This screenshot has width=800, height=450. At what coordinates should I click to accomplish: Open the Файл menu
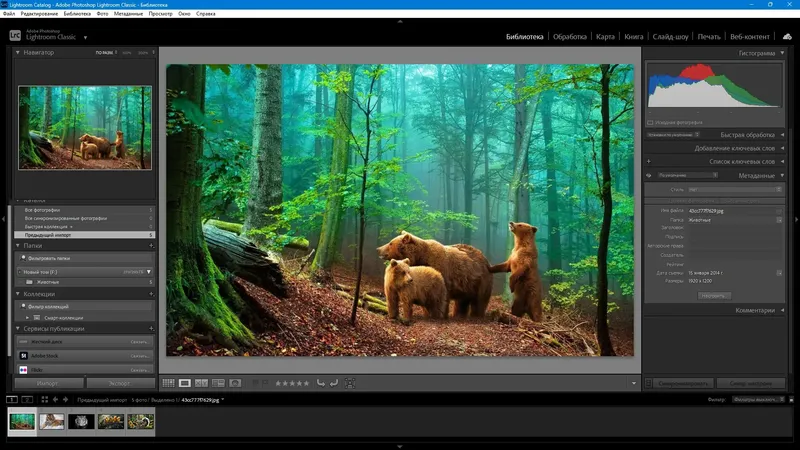tap(9, 14)
